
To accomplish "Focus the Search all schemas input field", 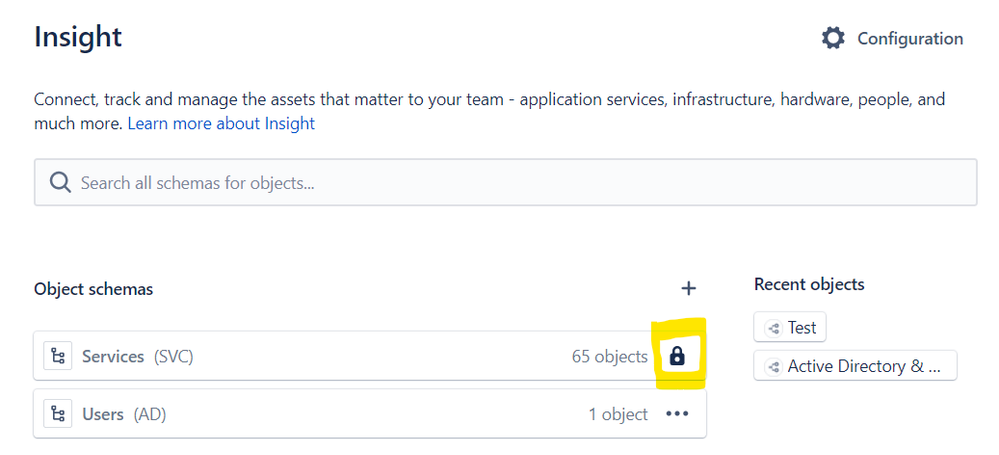I will tap(505, 183).
